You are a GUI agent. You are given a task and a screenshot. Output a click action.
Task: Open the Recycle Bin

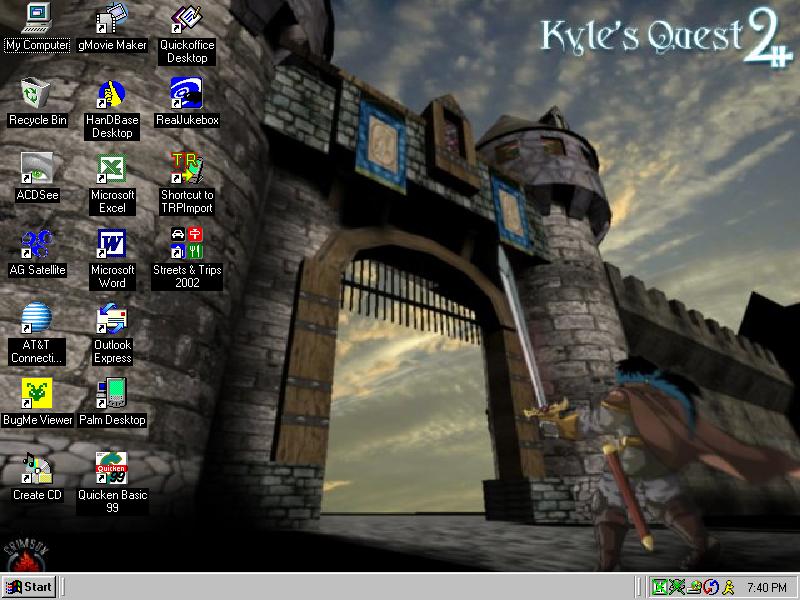point(37,94)
